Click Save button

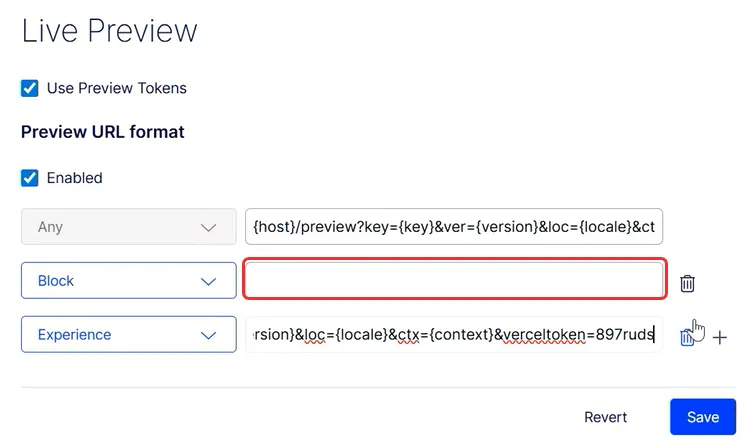pyautogui.click(x=703, y=417)
